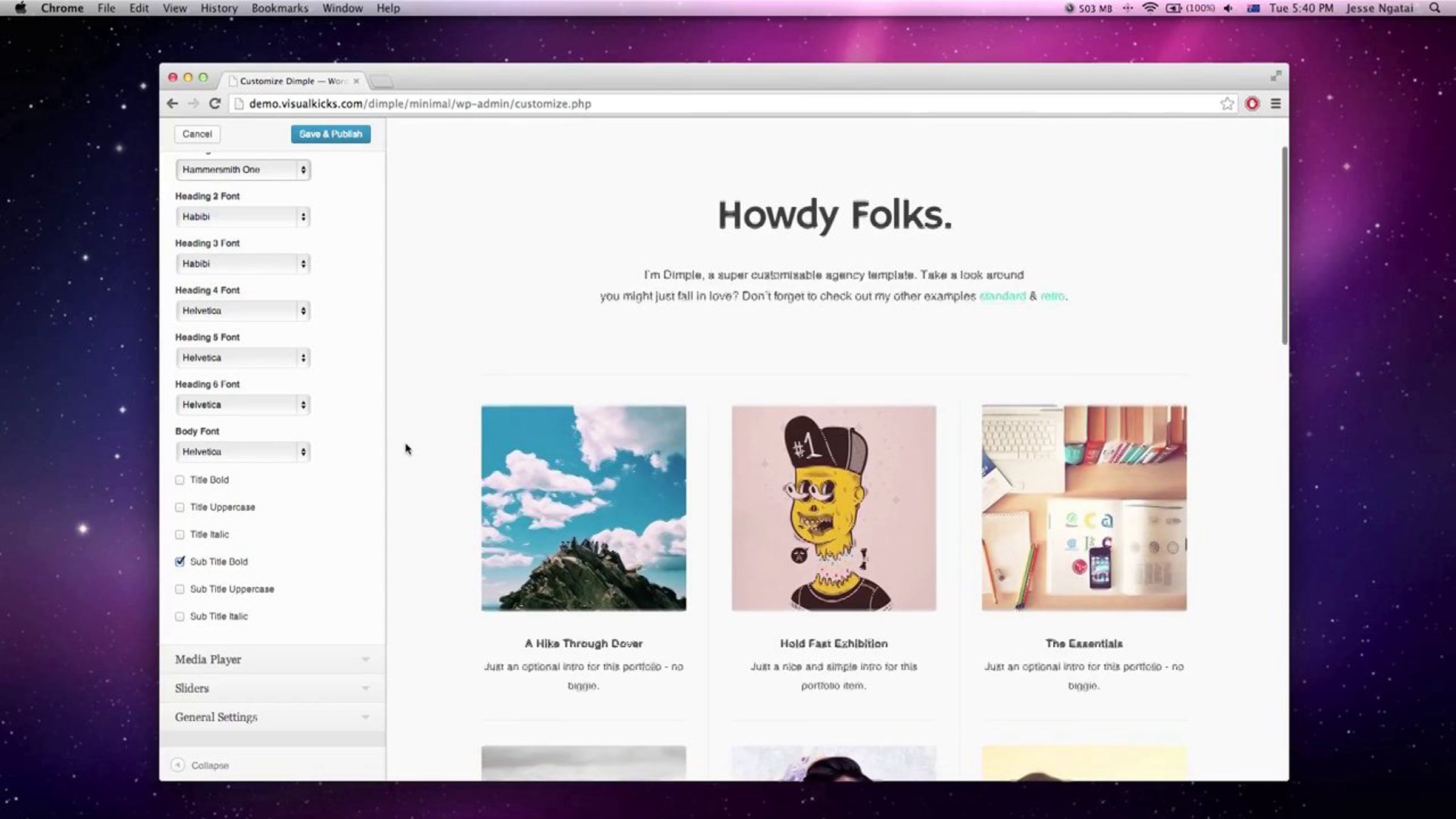Click the browser forward arrow
Image resolution: width=1456 pixels, height=819 pixels.
coord(194,104)
